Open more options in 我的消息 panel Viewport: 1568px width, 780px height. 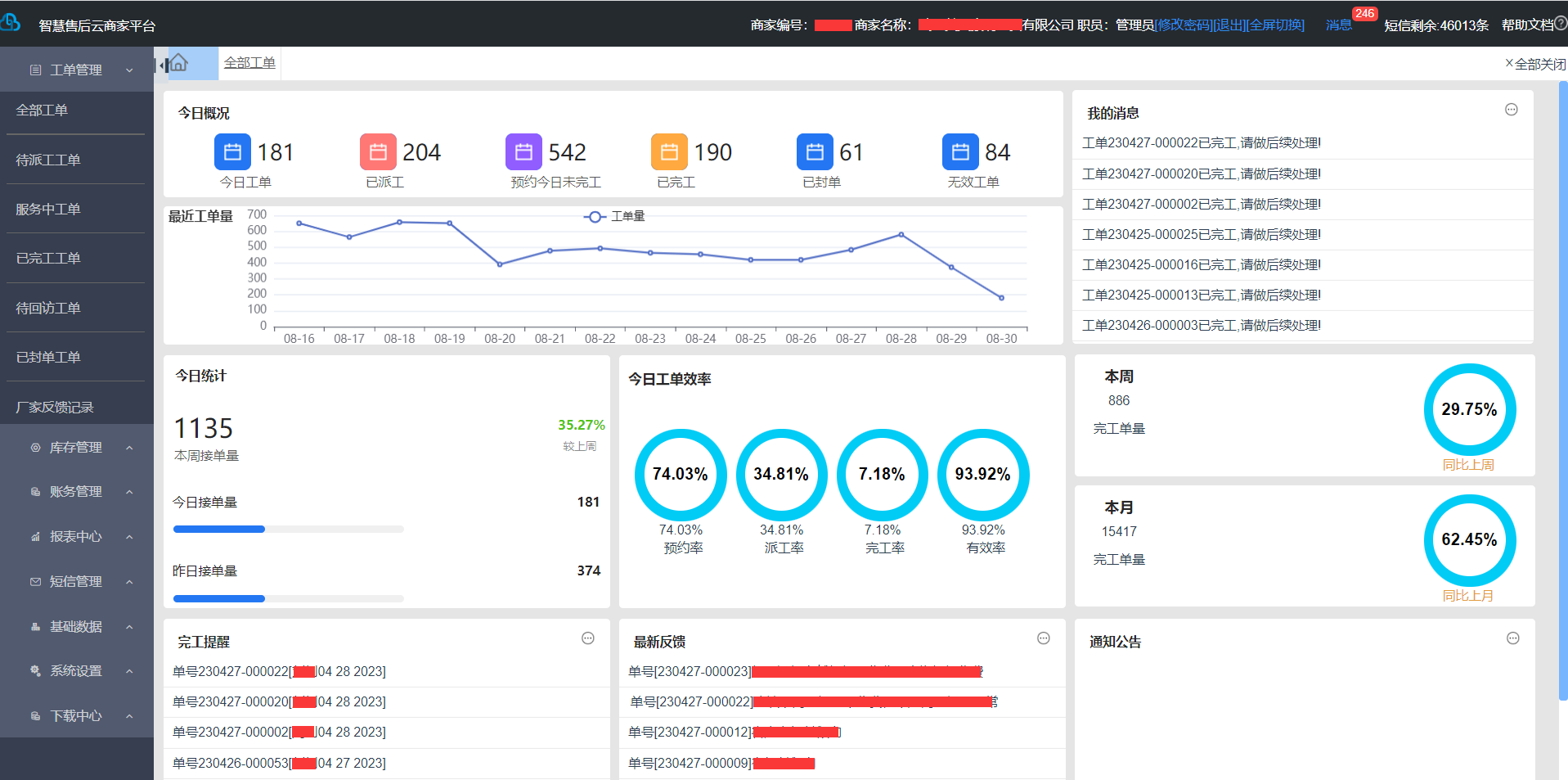pyautogui.click(x=1511, y=110)
